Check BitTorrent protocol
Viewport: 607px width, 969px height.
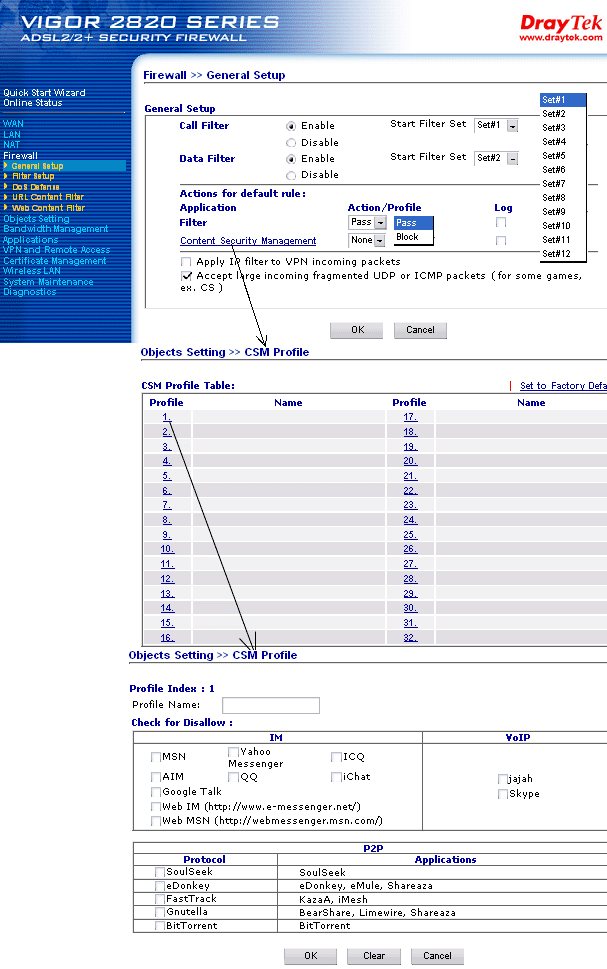[x=160, y=926]
